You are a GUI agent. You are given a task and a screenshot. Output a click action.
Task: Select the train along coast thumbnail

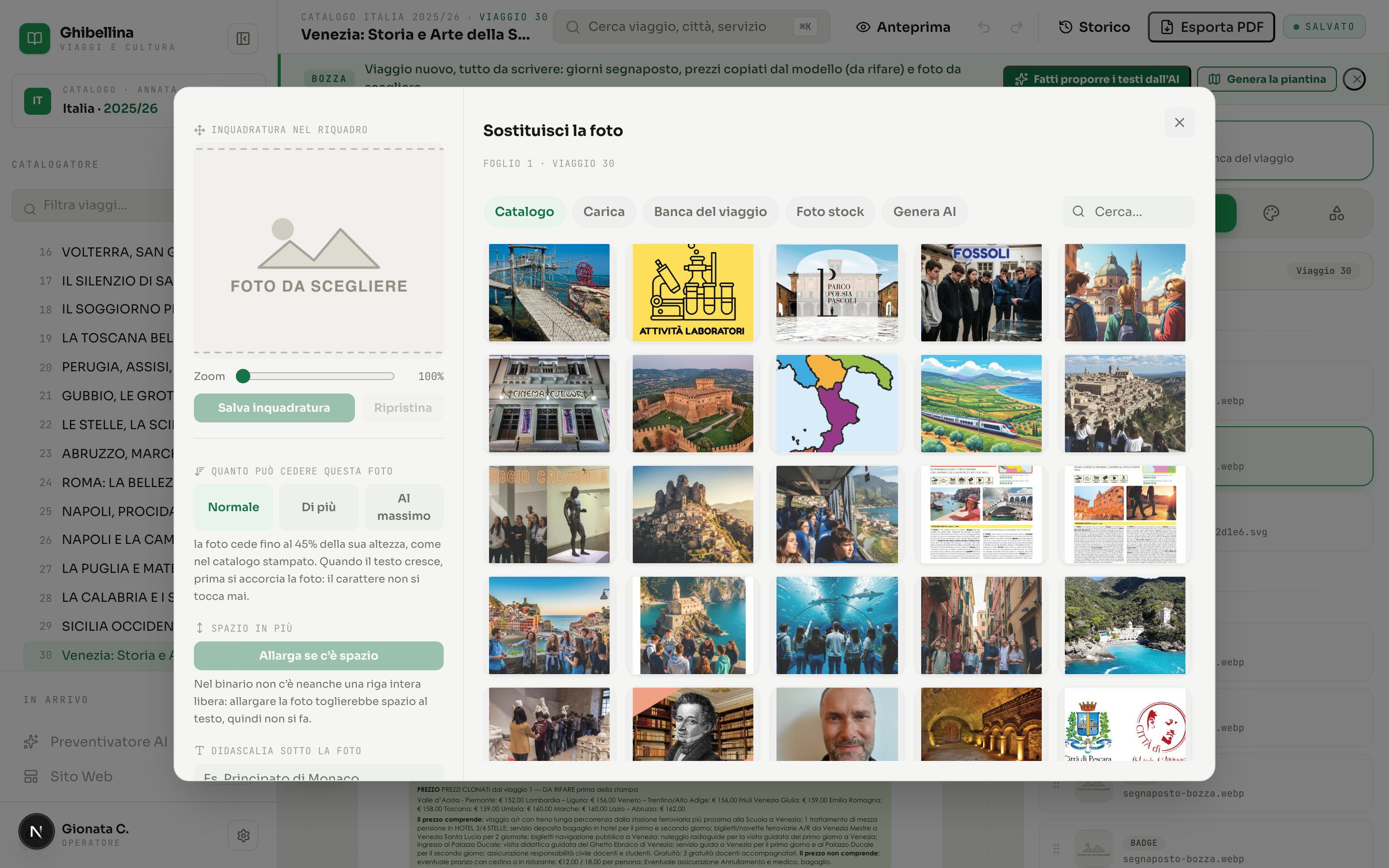pos(981,404)
